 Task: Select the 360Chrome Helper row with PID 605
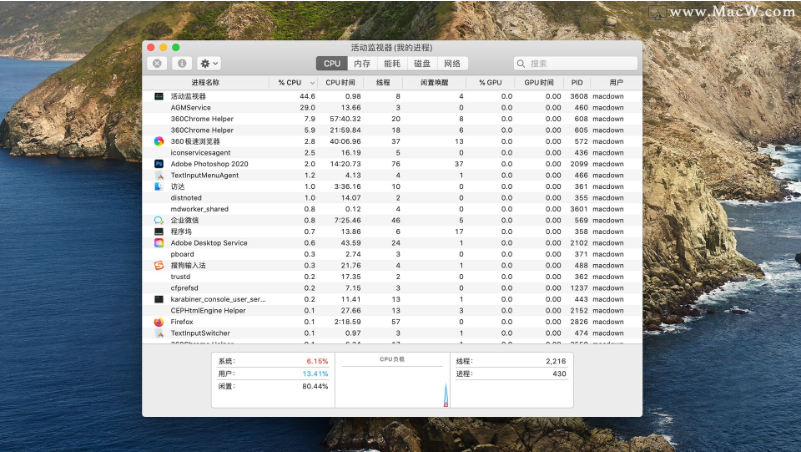[x=392, y=130]
